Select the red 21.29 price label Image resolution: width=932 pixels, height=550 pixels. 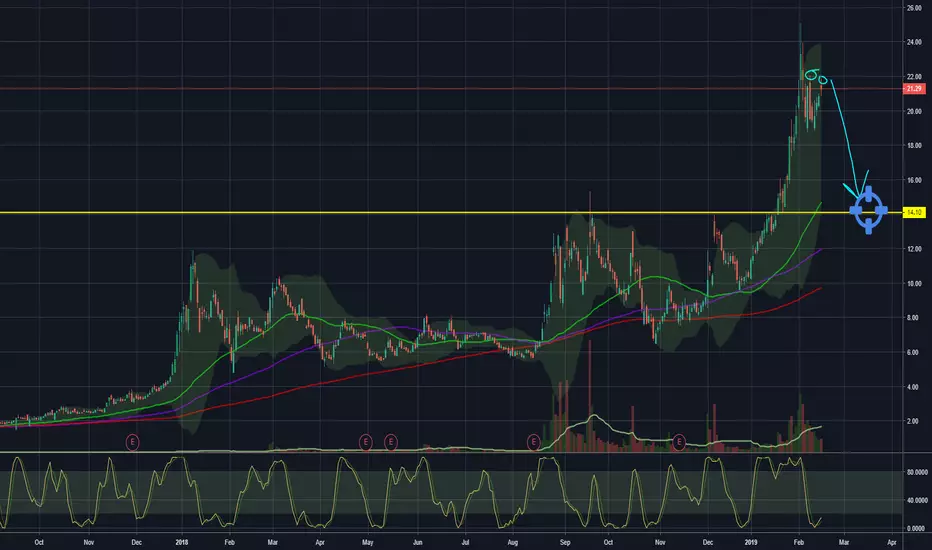[x=914, y=89]
